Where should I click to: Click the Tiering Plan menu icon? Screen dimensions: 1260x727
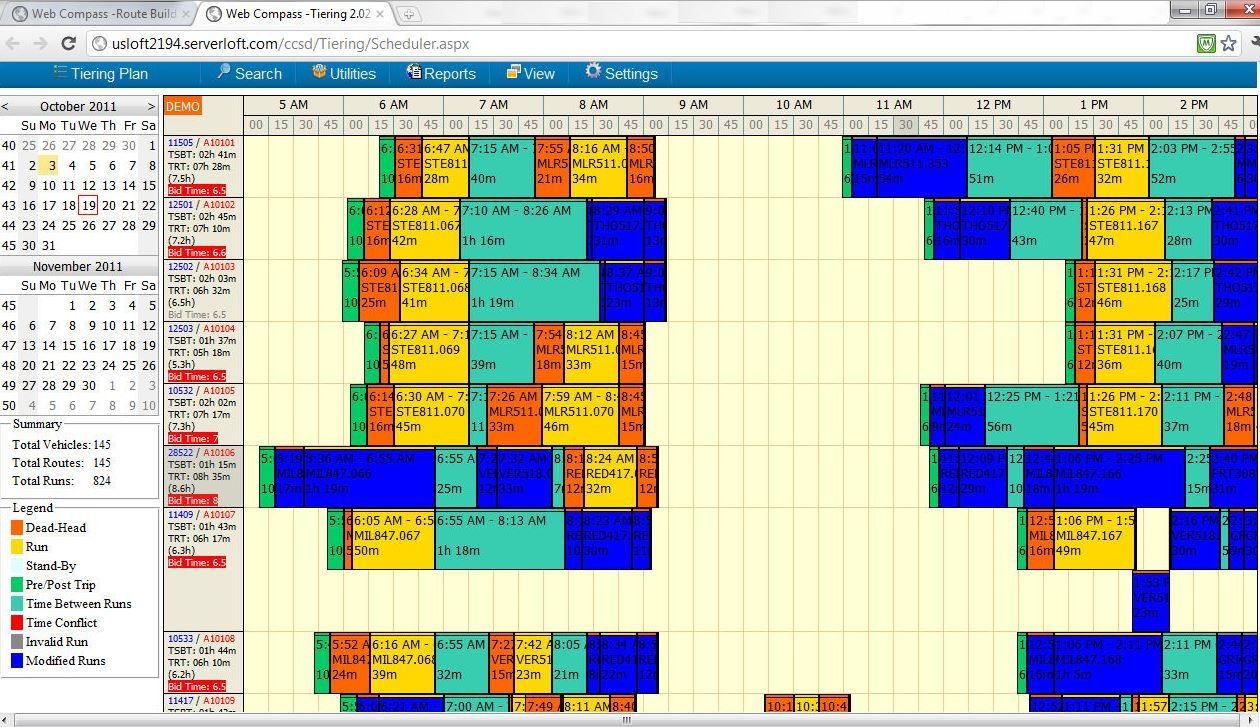[x=58, y=73]
